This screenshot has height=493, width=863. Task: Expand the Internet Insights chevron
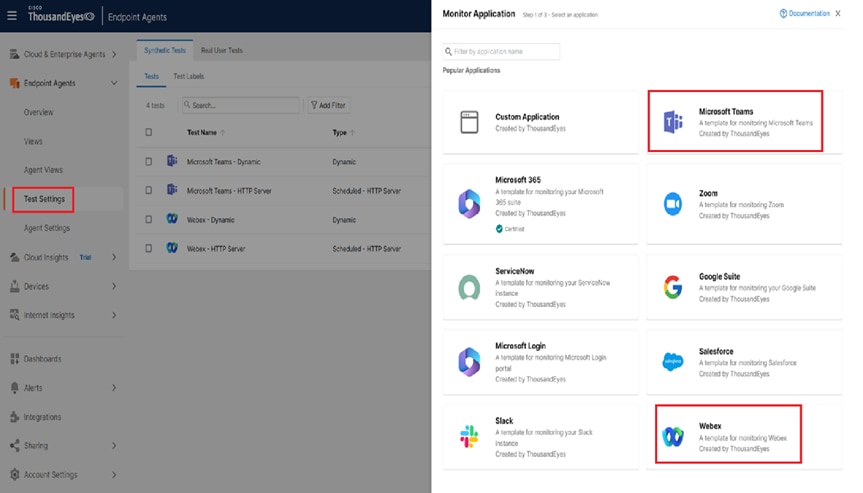coord(114,315)
